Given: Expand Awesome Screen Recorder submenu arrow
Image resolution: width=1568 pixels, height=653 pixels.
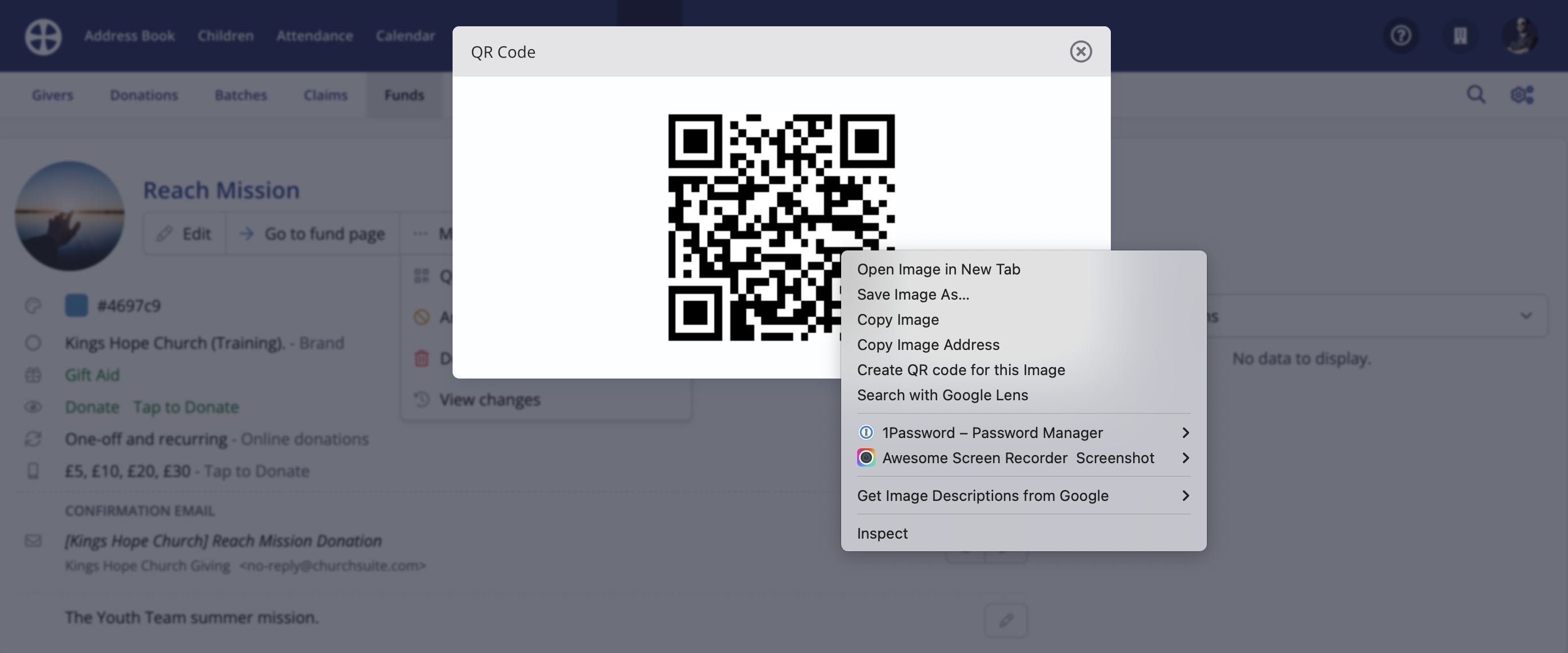Looking at the screenshot, I should [x=1185, y=457].
